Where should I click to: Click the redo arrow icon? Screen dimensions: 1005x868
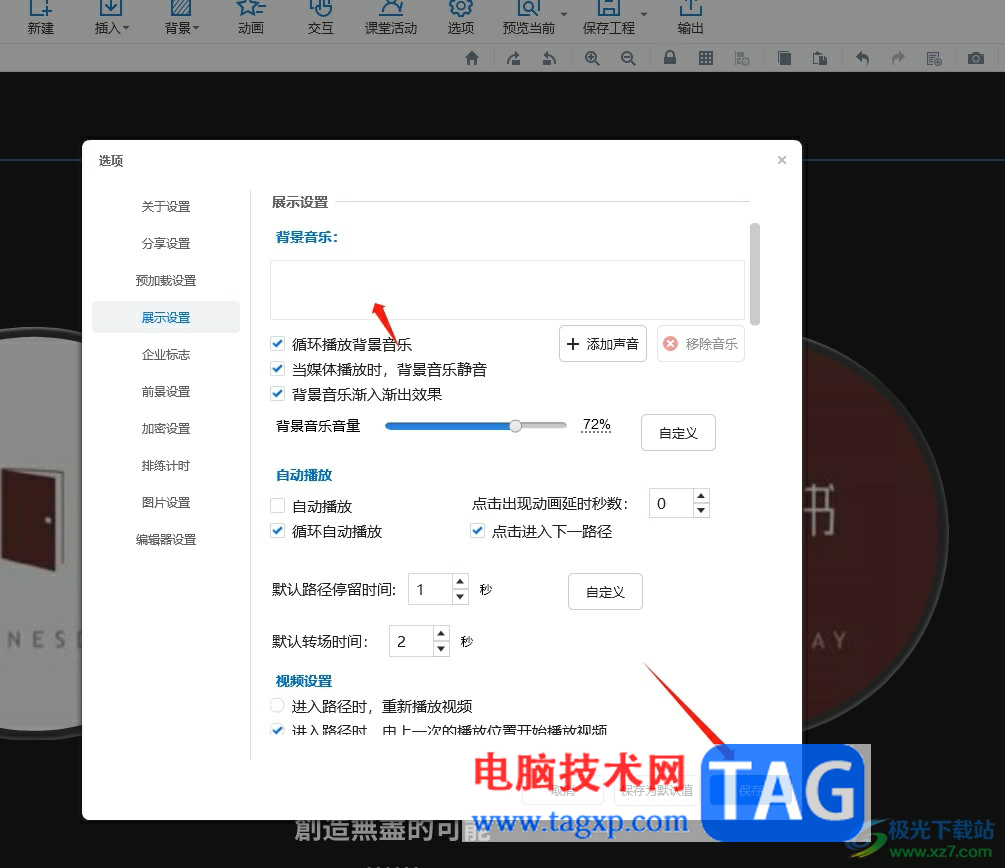click(899, 58)
